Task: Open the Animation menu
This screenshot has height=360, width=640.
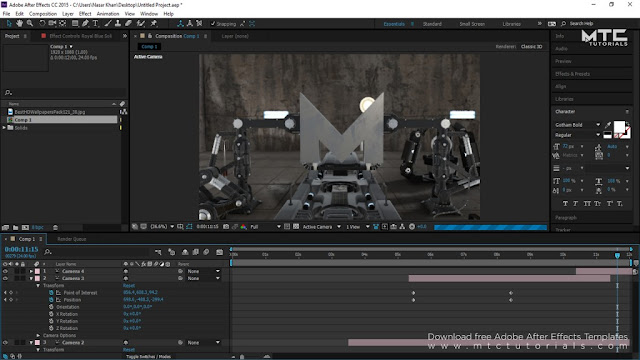Action: [x=108, y=14]
